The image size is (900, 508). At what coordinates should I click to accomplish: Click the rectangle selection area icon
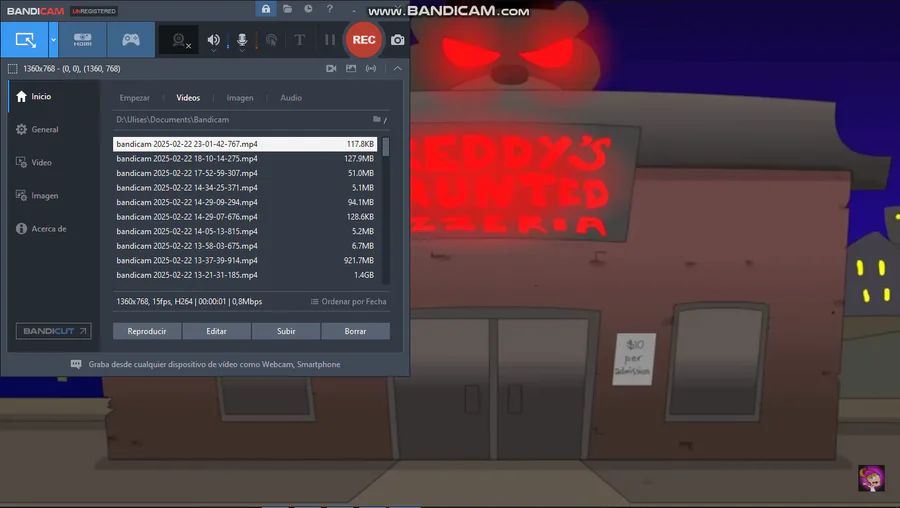(13, 69)
